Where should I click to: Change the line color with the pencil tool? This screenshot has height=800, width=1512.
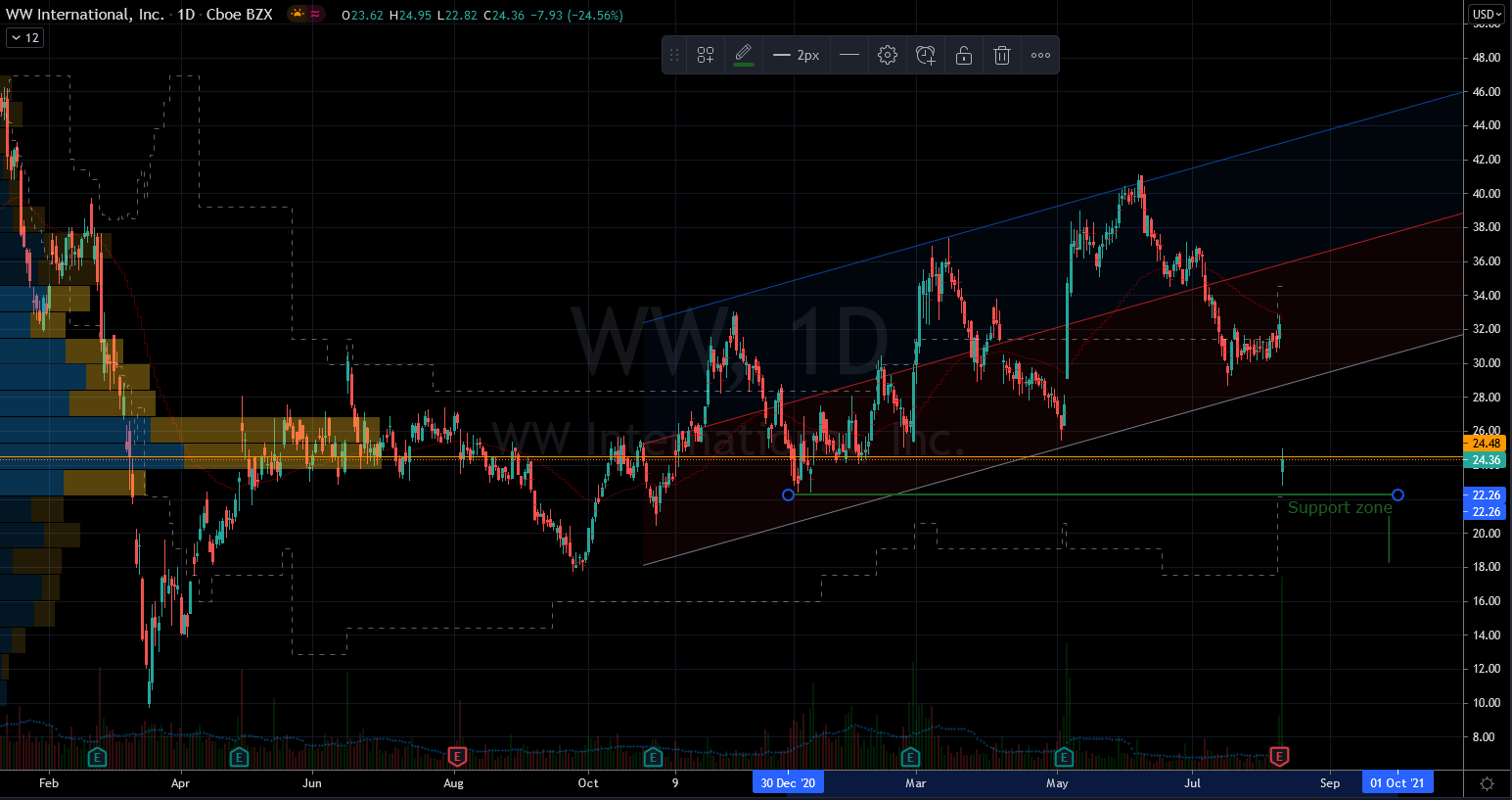pyautogui.click(x=744, y=55)
